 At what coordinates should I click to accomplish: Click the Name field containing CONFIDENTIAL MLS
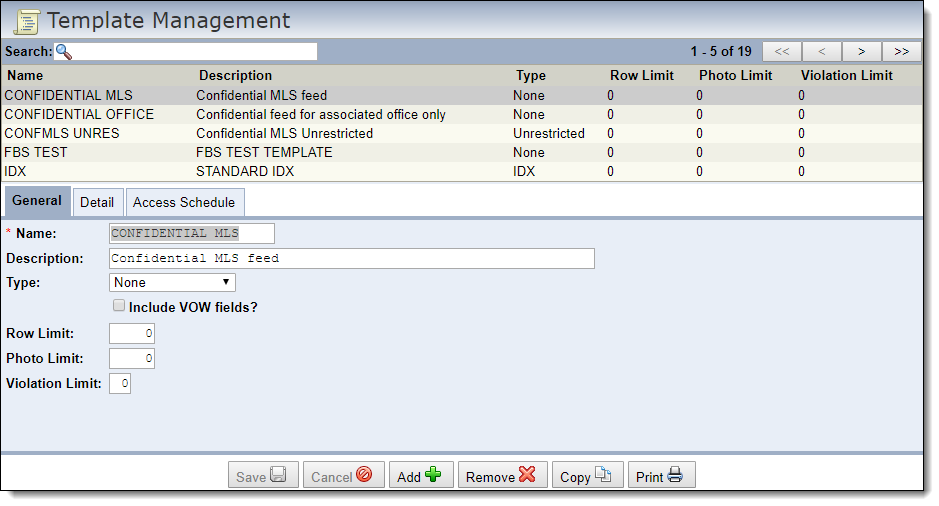point(192,234)
